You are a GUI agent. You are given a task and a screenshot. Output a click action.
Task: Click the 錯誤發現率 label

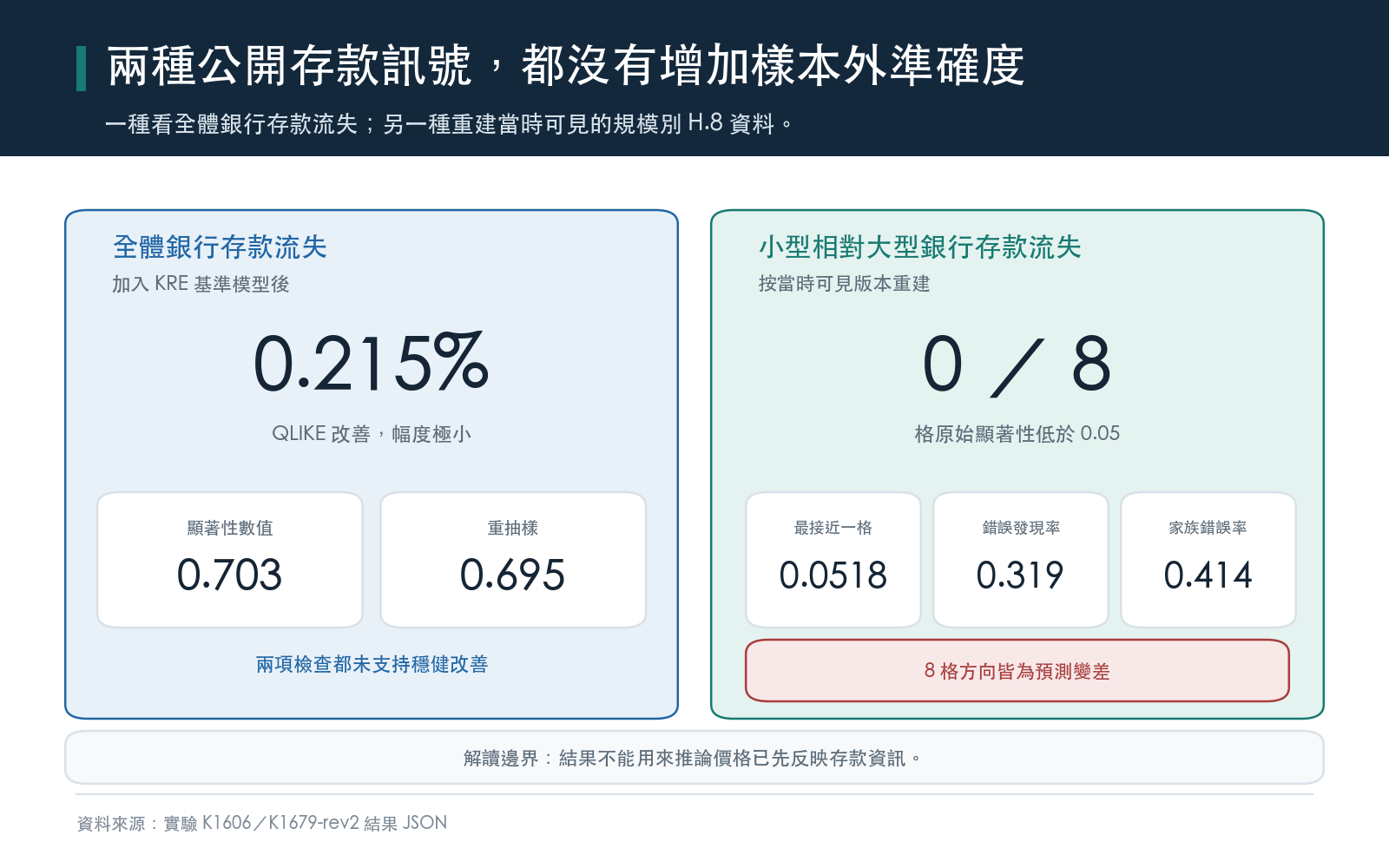tap(1021, 528)
